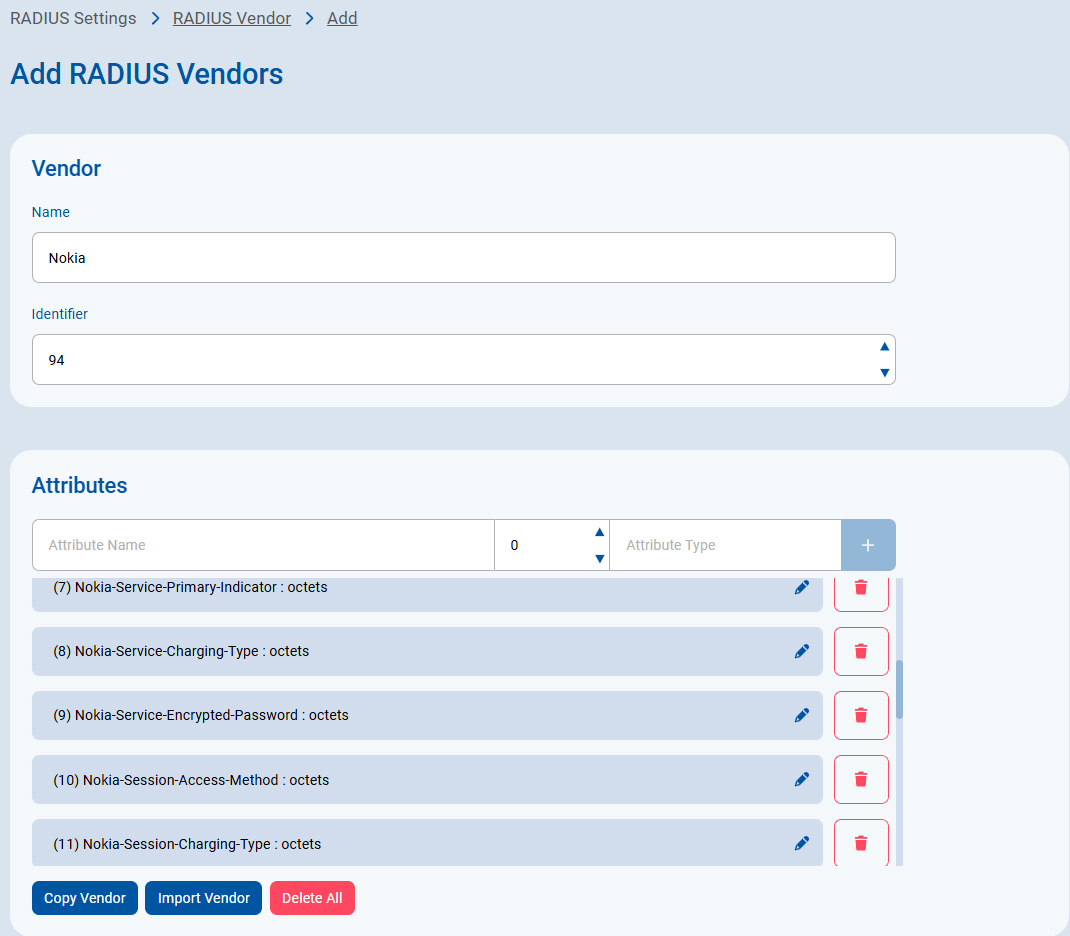Decrease the attribute number with down arrow

tap(599, 559)
